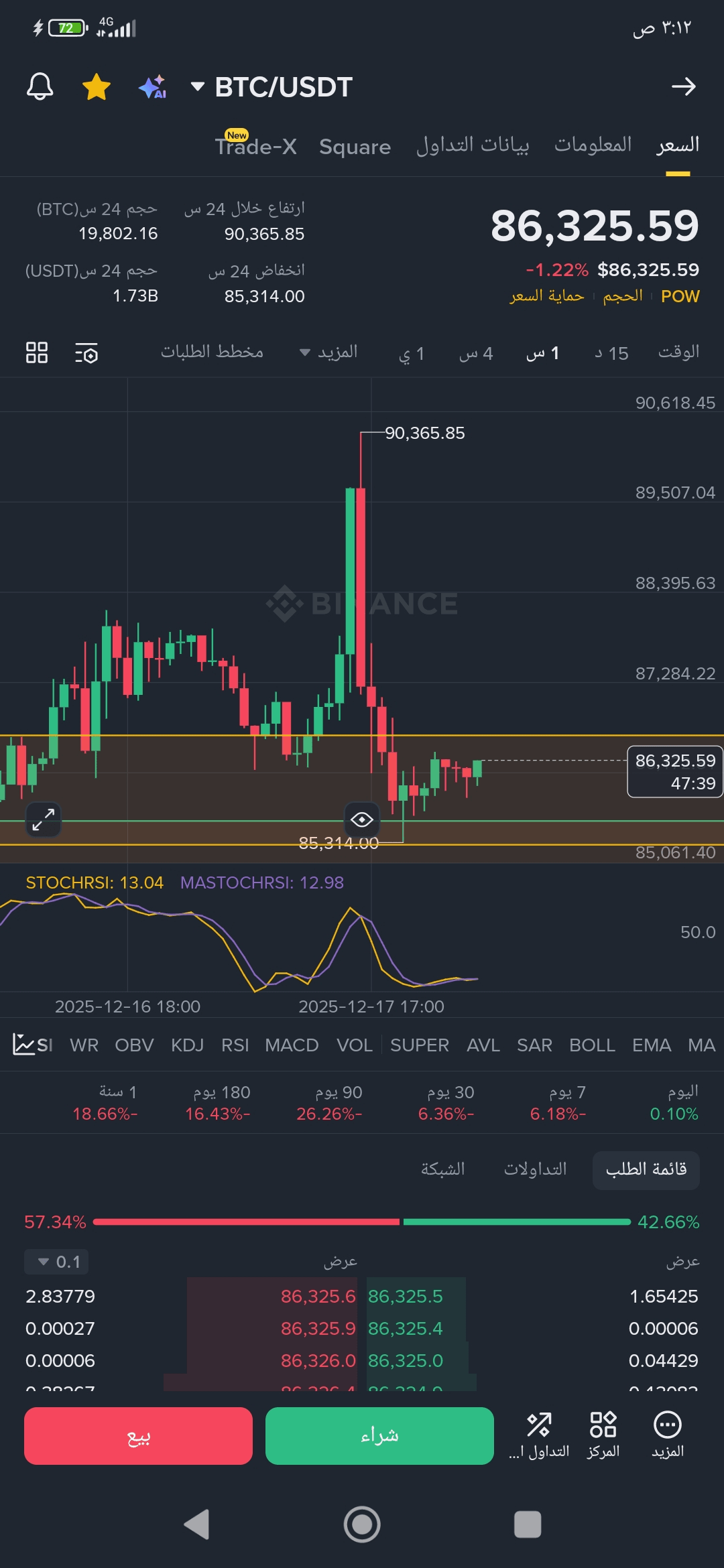This screenshot has width=724, height=1568.
Task: Tap the Android home navigation button
Action: tap(362, 1525)
